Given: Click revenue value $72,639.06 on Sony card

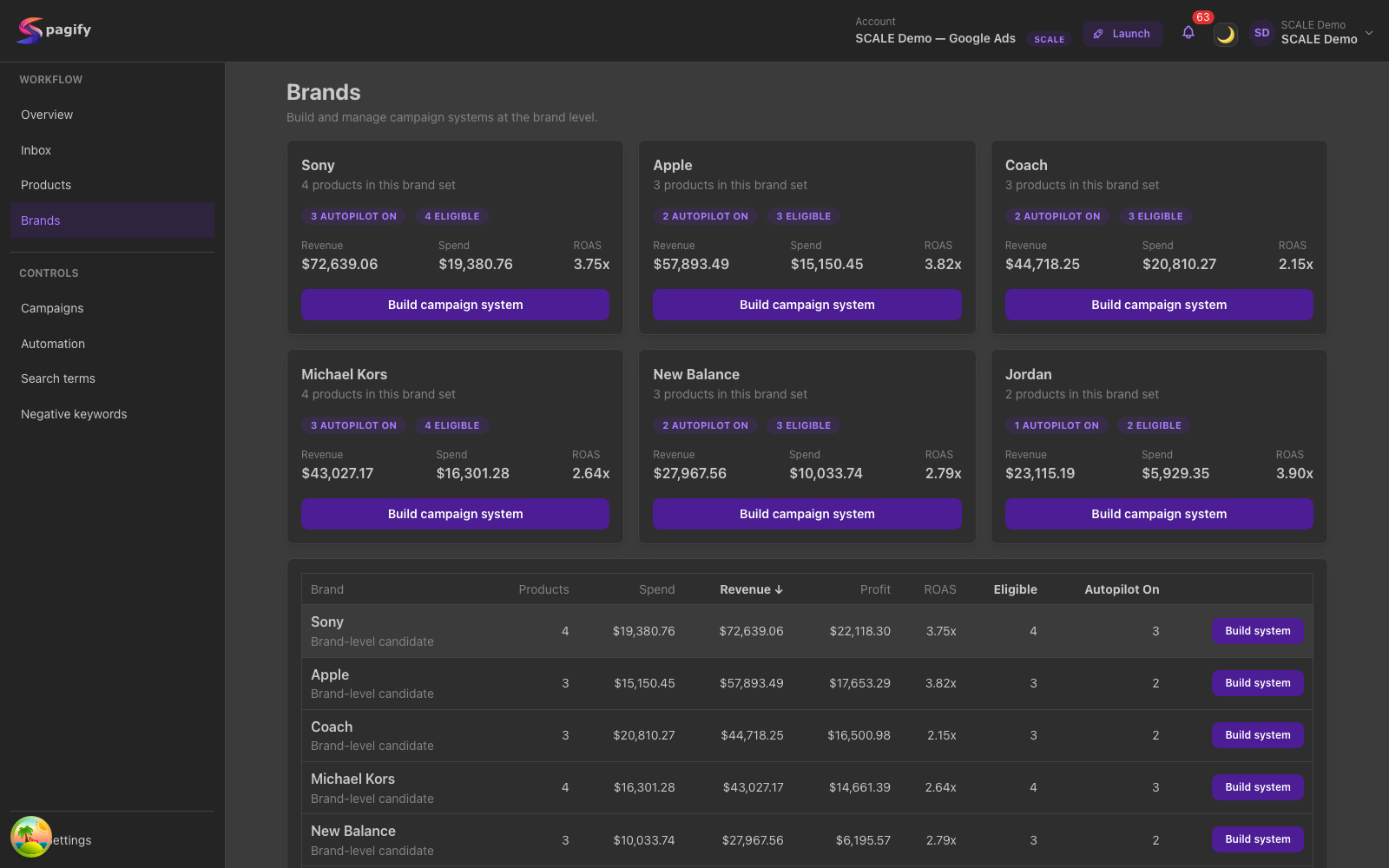Looking at the screenshot, I should click(x=339, y=264).
